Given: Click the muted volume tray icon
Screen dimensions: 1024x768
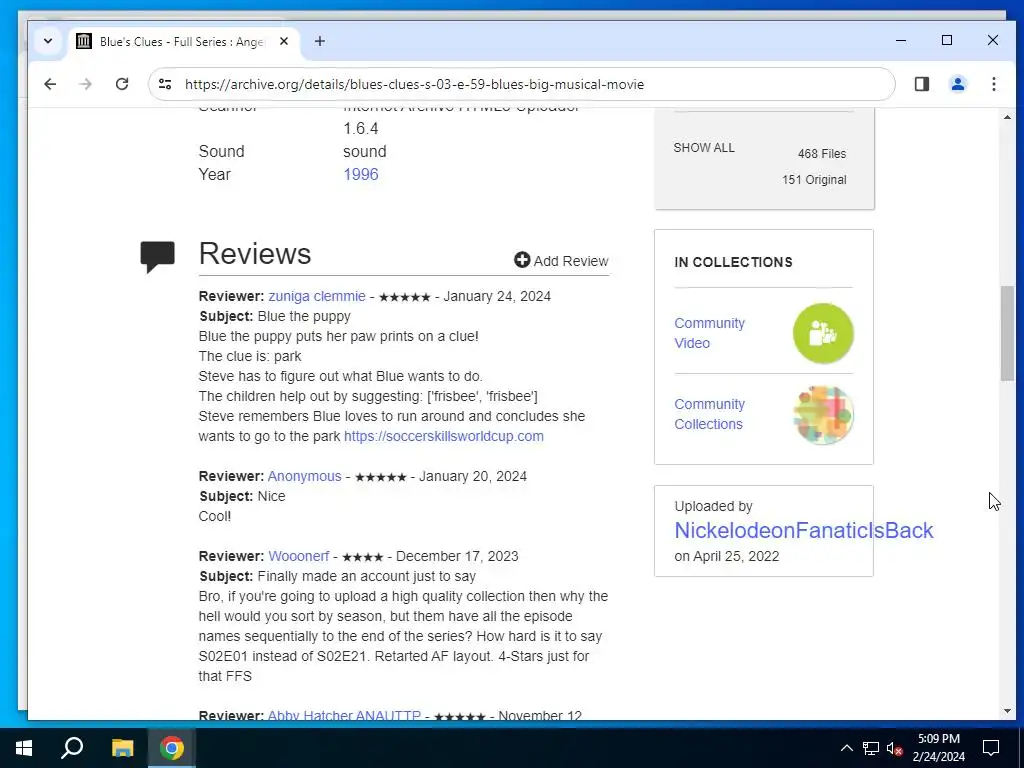Looking at the screenshot, I should tap(895, 748).
